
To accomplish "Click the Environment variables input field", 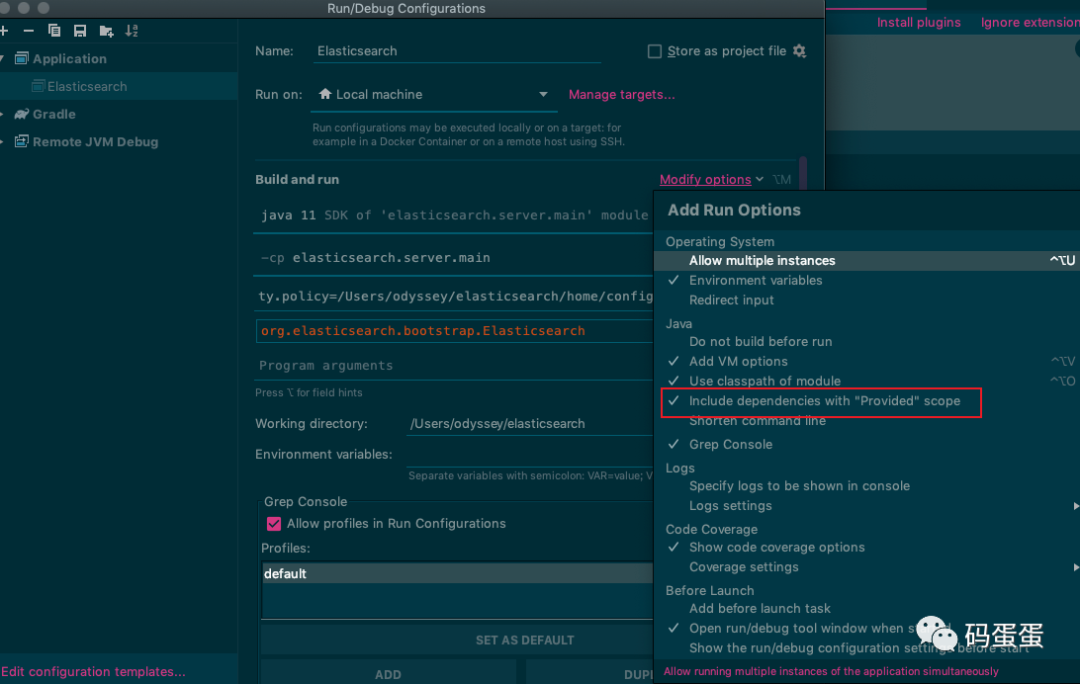I will pyautogui.click(x=530, y=455).
